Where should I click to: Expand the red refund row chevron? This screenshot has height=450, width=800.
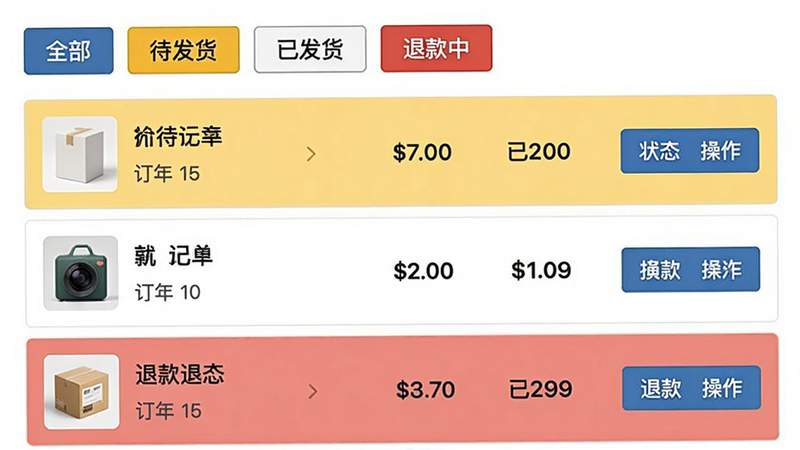[313, 391]
